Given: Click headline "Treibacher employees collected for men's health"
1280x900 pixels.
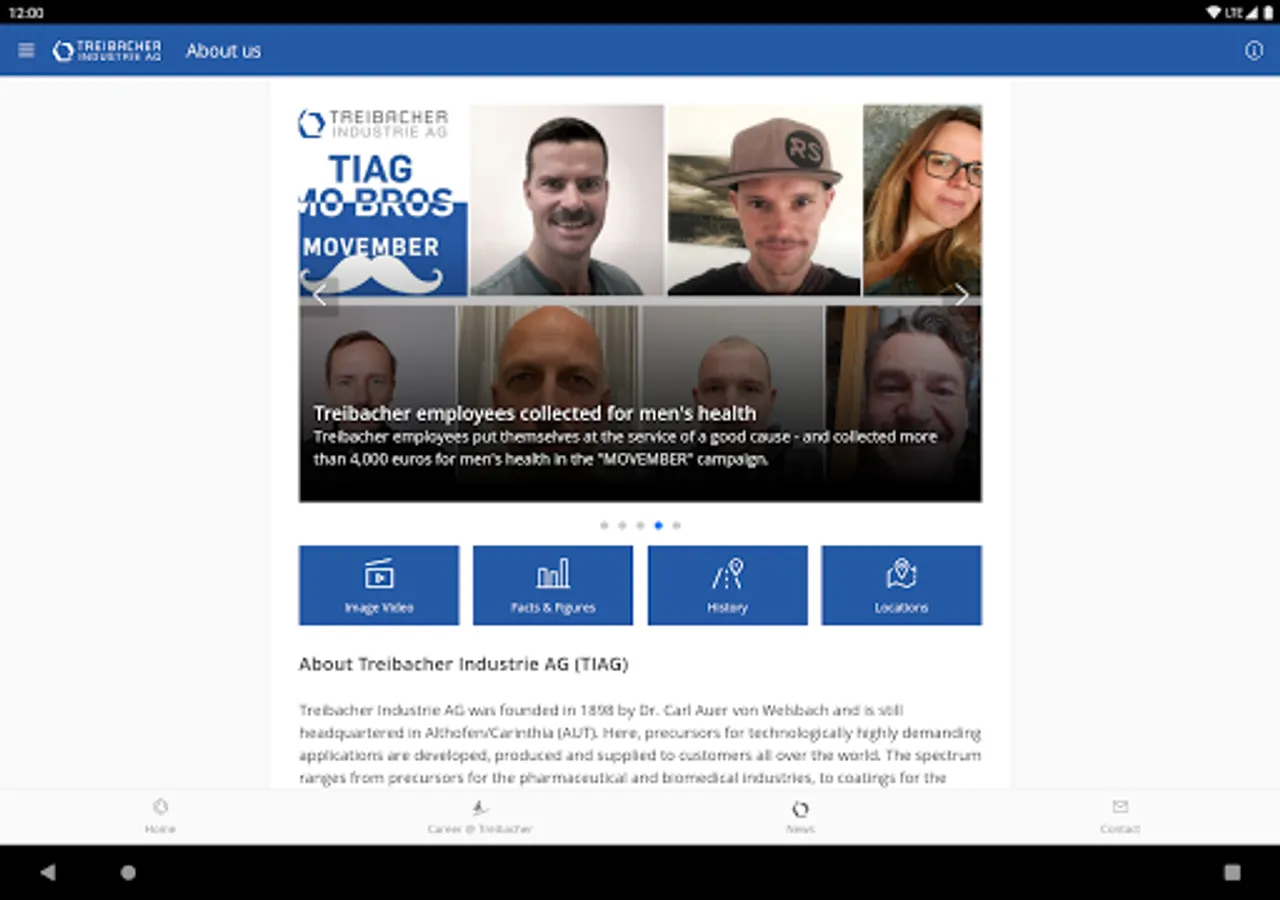Looking at the screenshot, I should click(535, 413).
